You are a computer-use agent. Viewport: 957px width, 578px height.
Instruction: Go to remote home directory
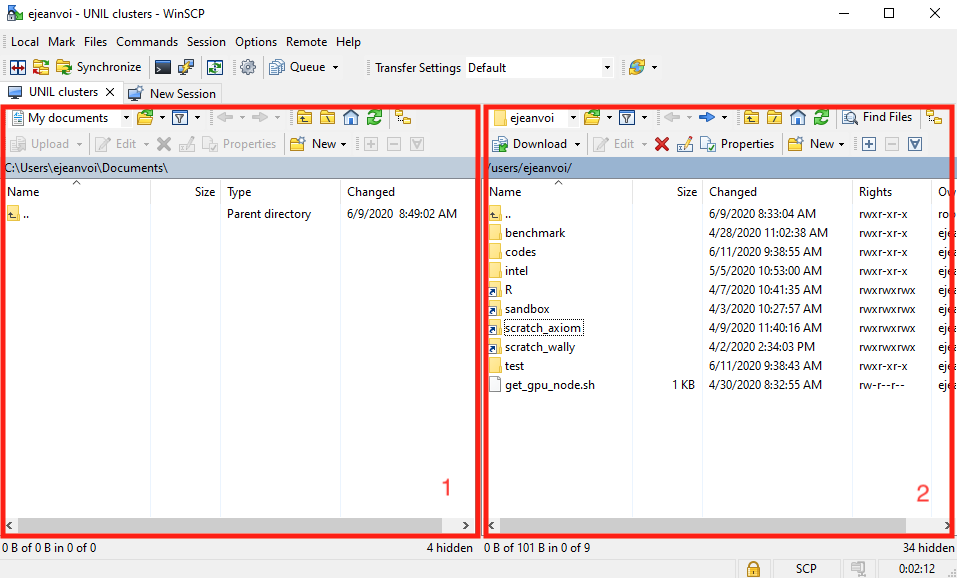(x=797, y=118)
